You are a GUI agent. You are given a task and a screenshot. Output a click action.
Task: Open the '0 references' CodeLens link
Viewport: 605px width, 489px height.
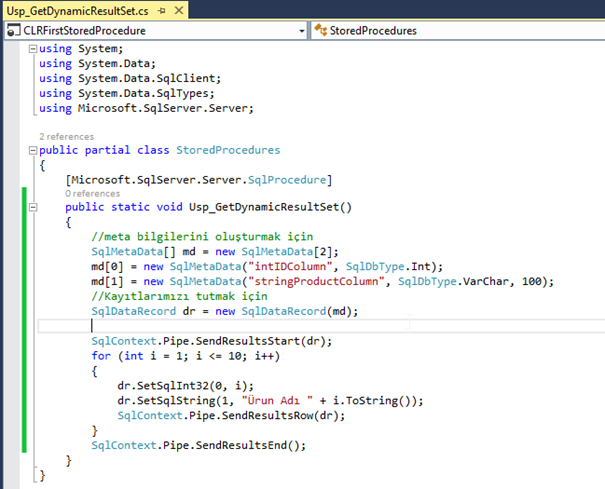[x=93, y=193]
